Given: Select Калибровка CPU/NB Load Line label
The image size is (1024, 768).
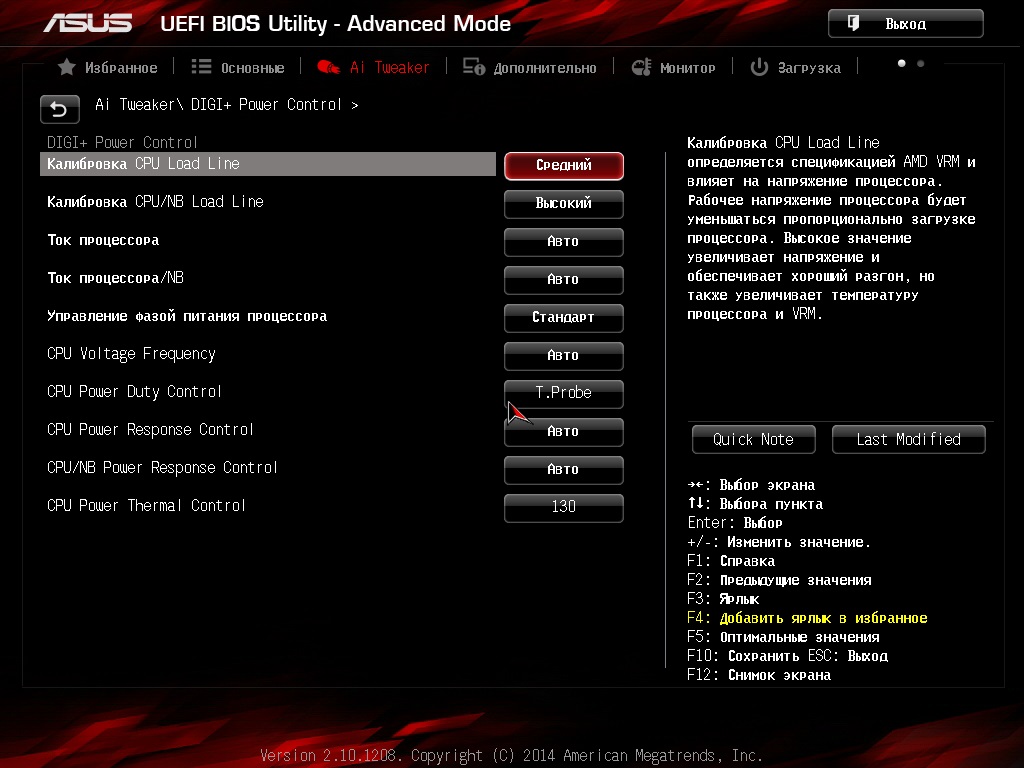Looking at the screenshot, I should point(155,202).
